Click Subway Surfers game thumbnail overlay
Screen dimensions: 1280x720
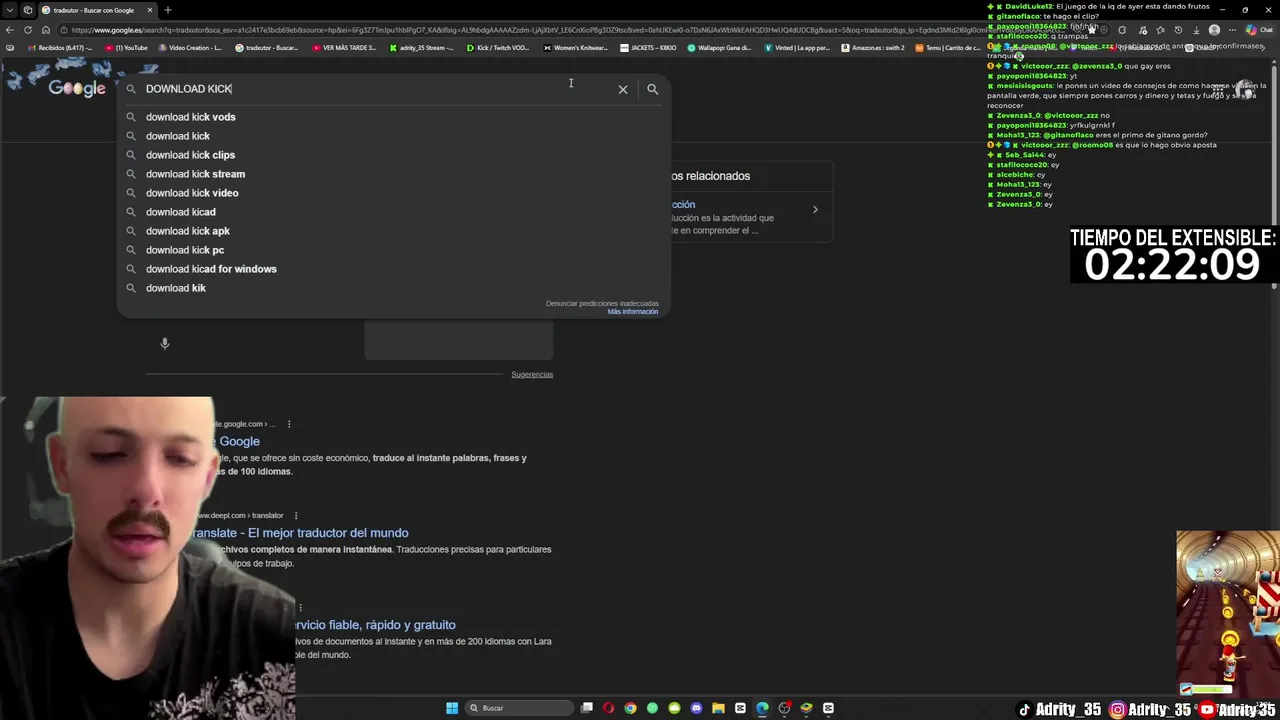click(1228, 613)
